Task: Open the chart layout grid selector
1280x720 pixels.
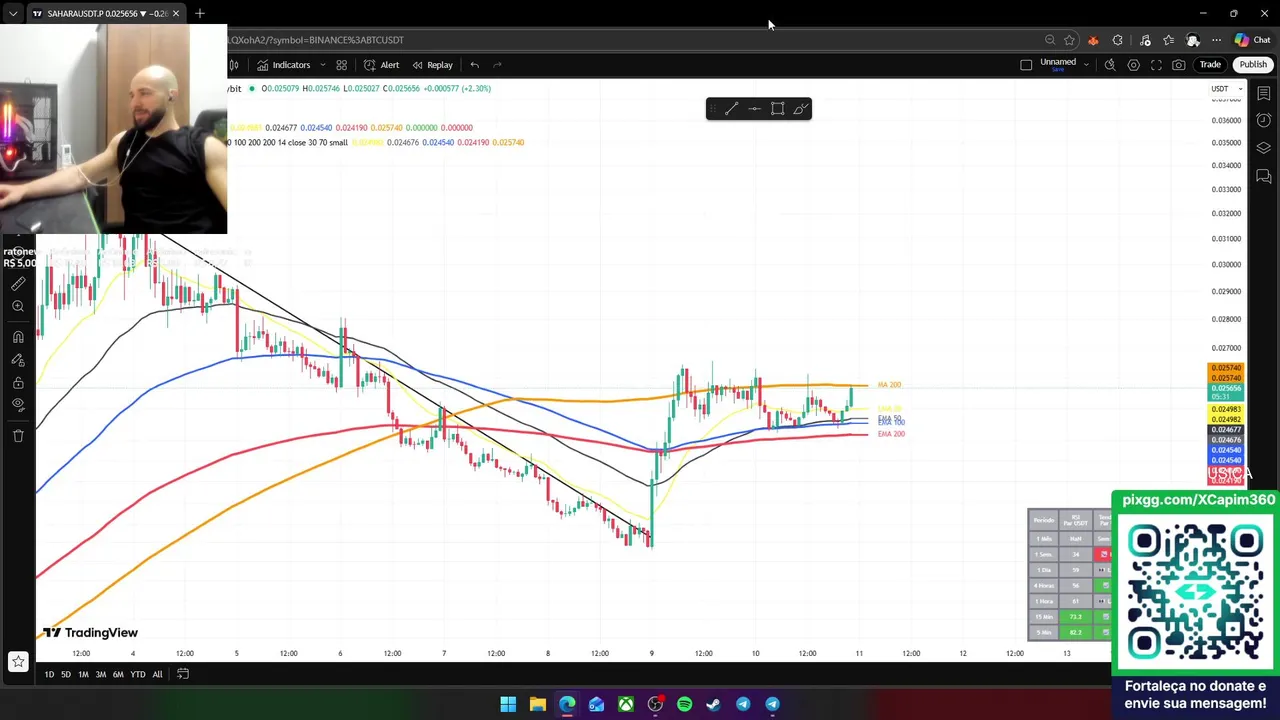Action: (x=341, y=65)
